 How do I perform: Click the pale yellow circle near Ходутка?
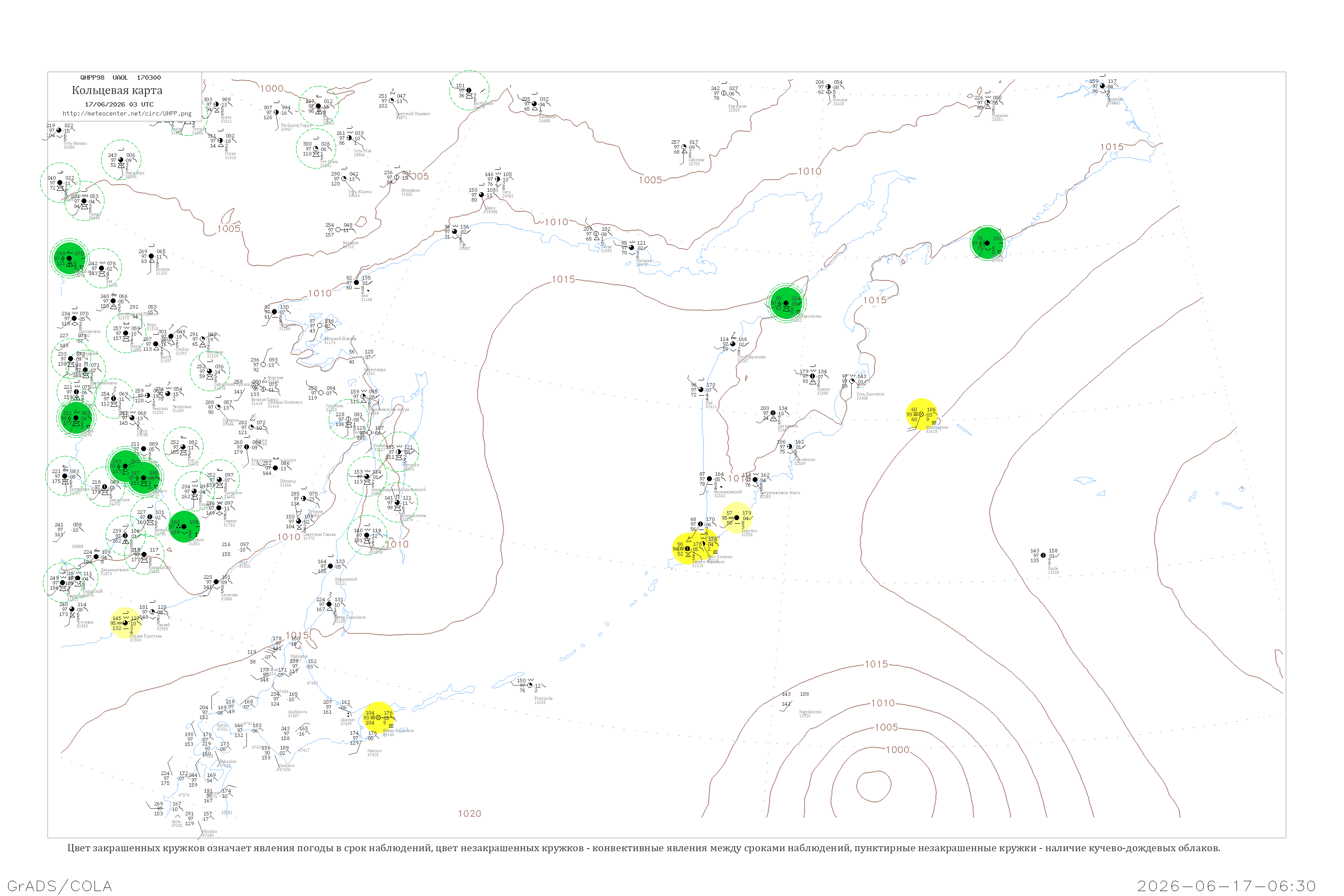(x=737, y=518)
